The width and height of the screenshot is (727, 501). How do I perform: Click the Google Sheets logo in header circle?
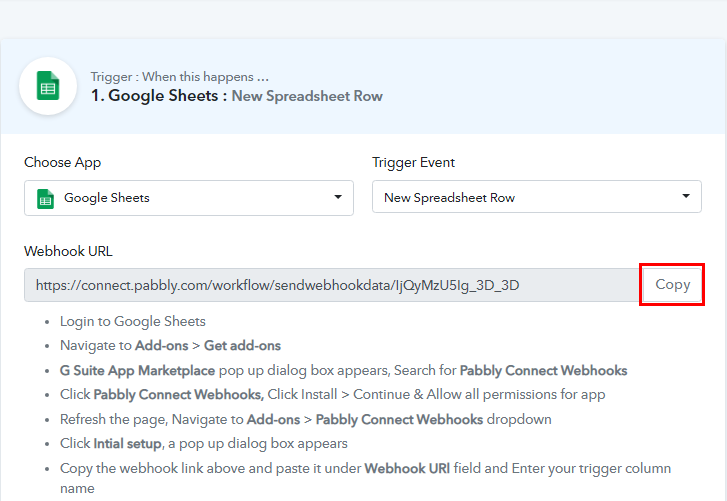(x=47, y=86)
